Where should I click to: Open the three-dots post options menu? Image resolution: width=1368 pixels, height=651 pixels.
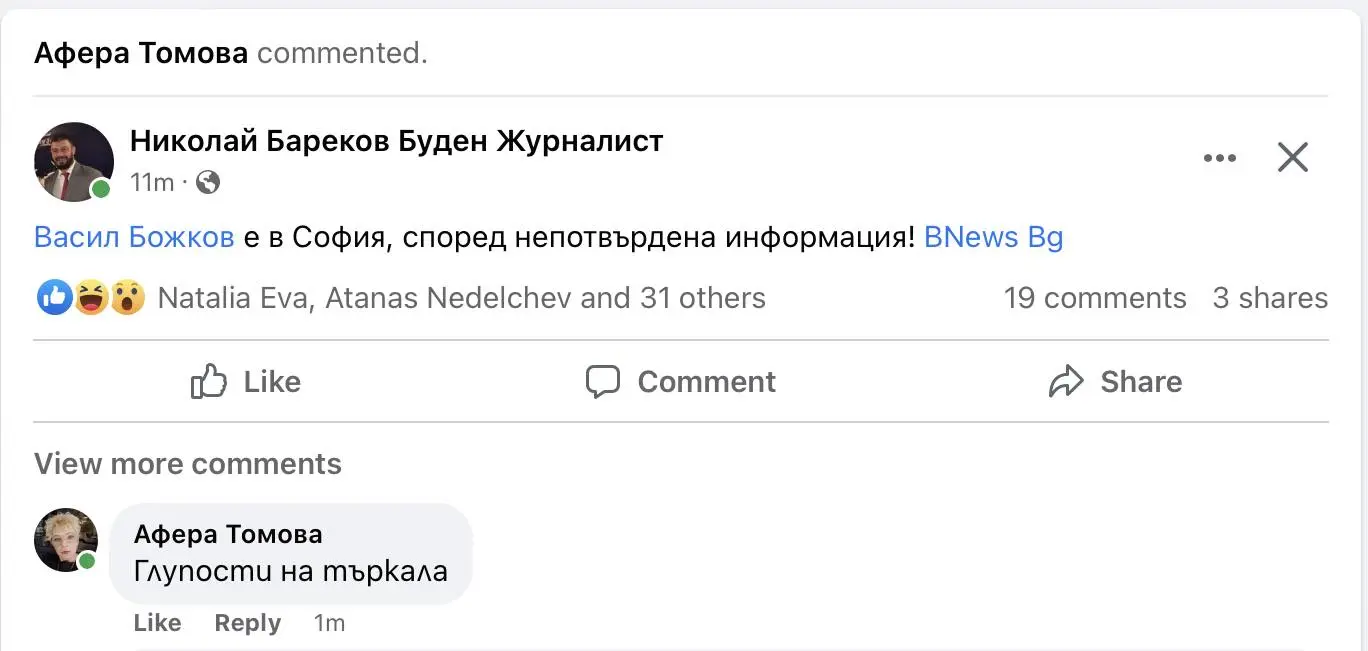point(1219,158)
